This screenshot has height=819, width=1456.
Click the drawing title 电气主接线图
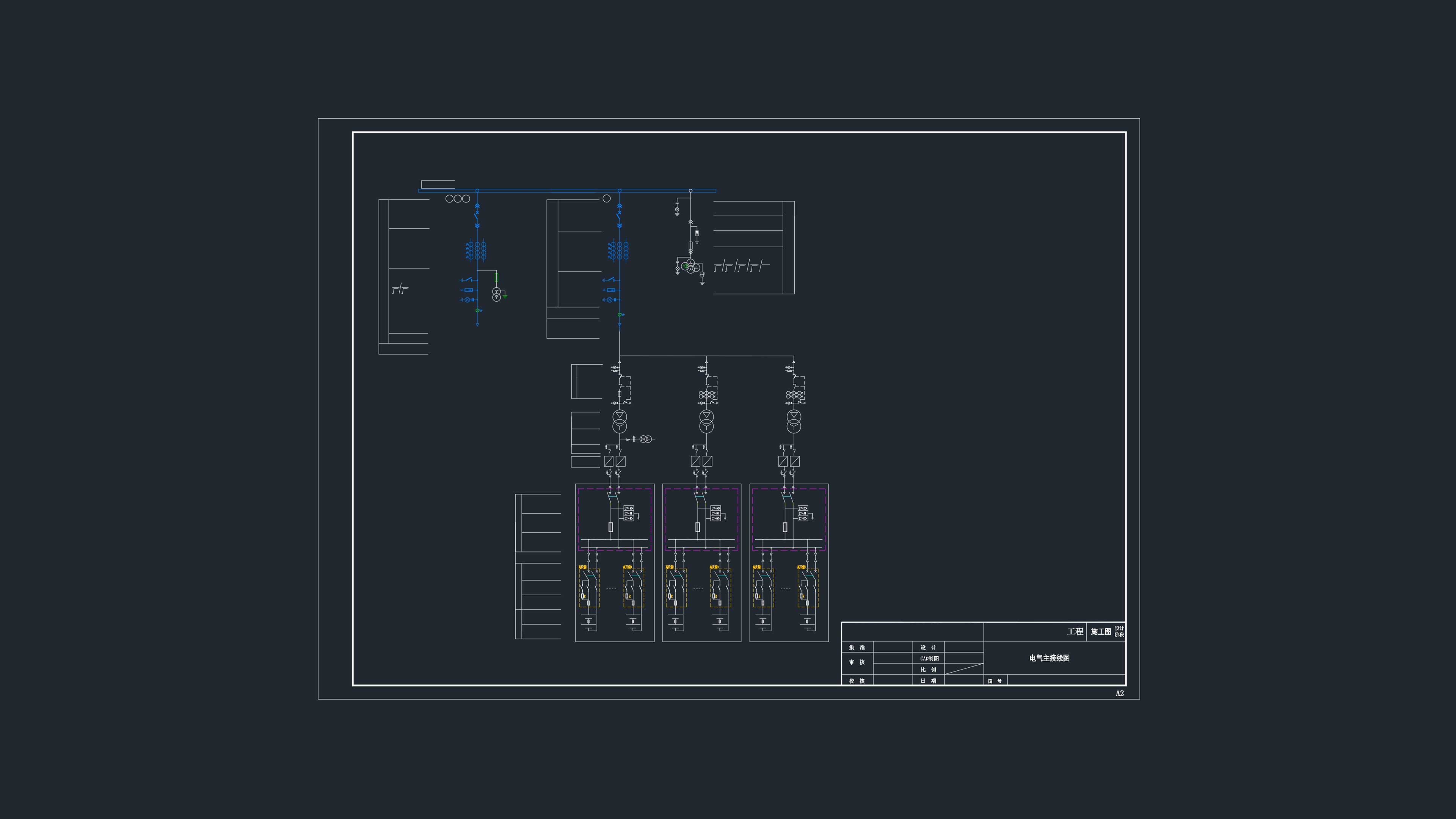pos(1049,658)
